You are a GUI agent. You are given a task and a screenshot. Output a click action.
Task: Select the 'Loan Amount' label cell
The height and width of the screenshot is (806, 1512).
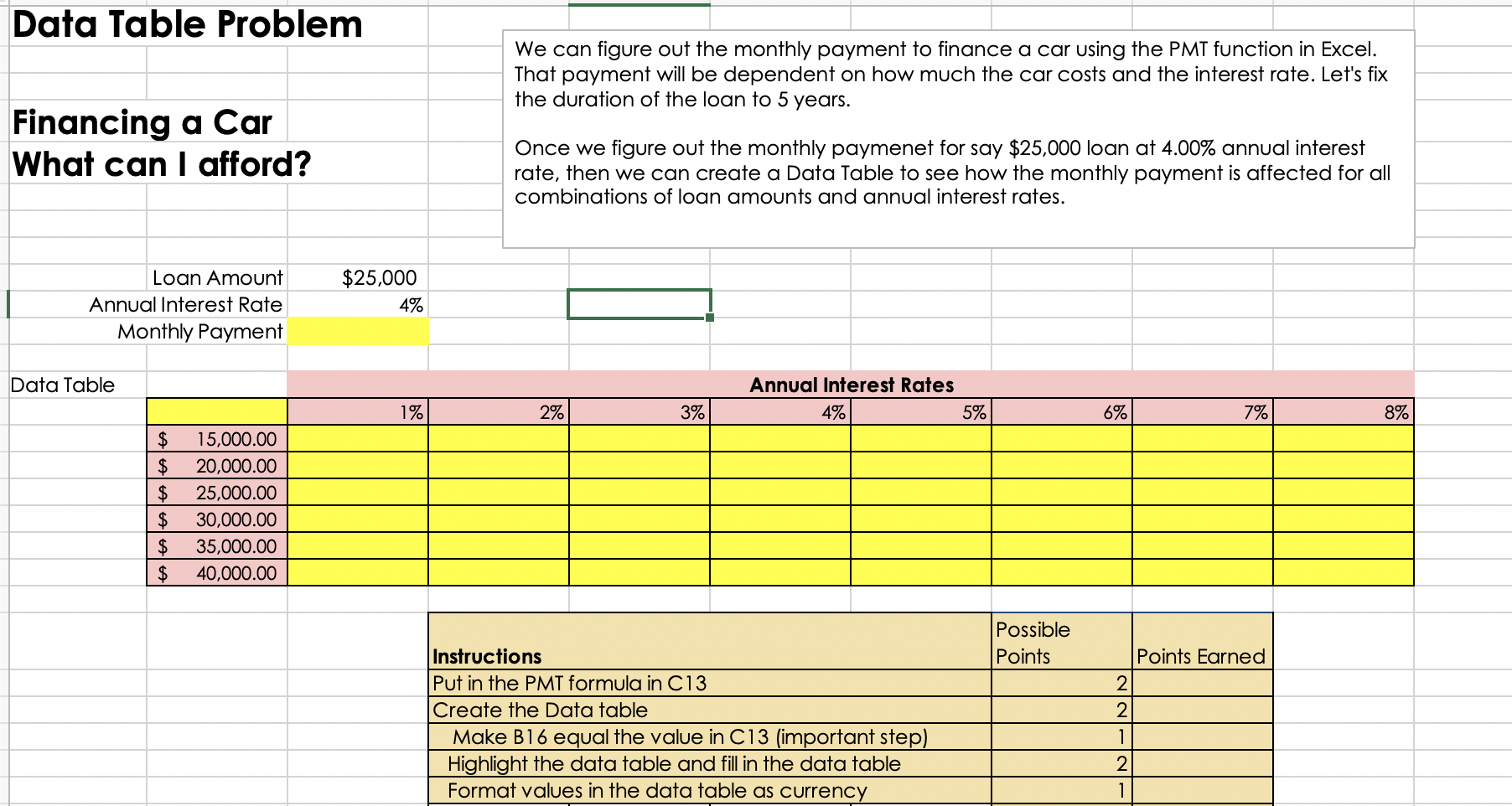tap(217, 277)
